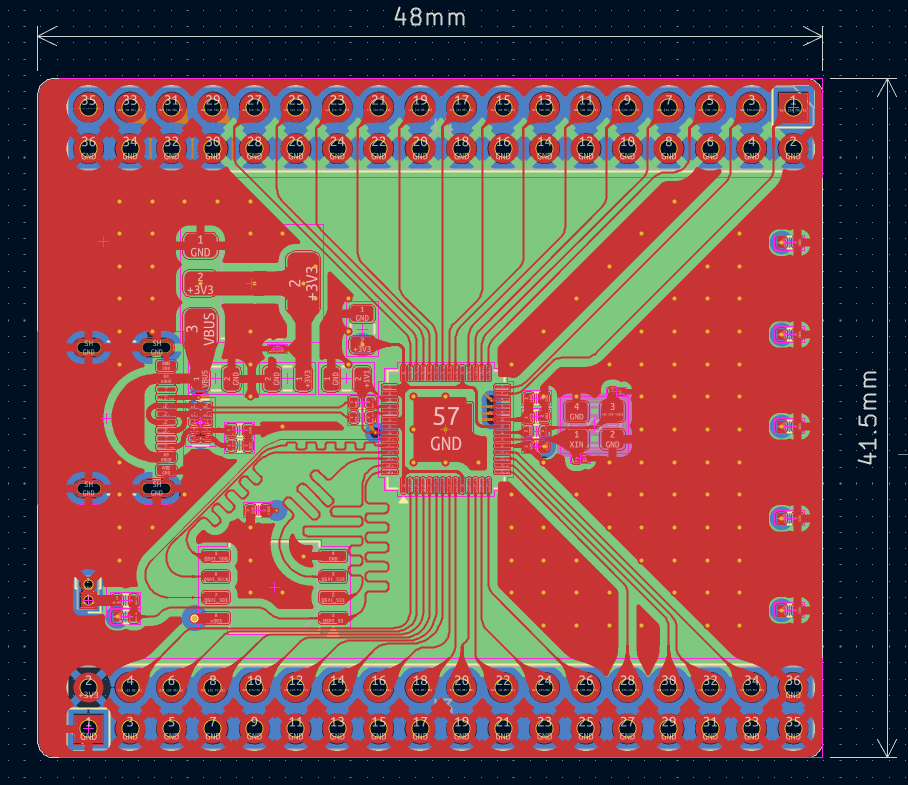The height and width of the screenshot is (785, 908).
Task: Click top header pad 29
Action: pos(213,107)
